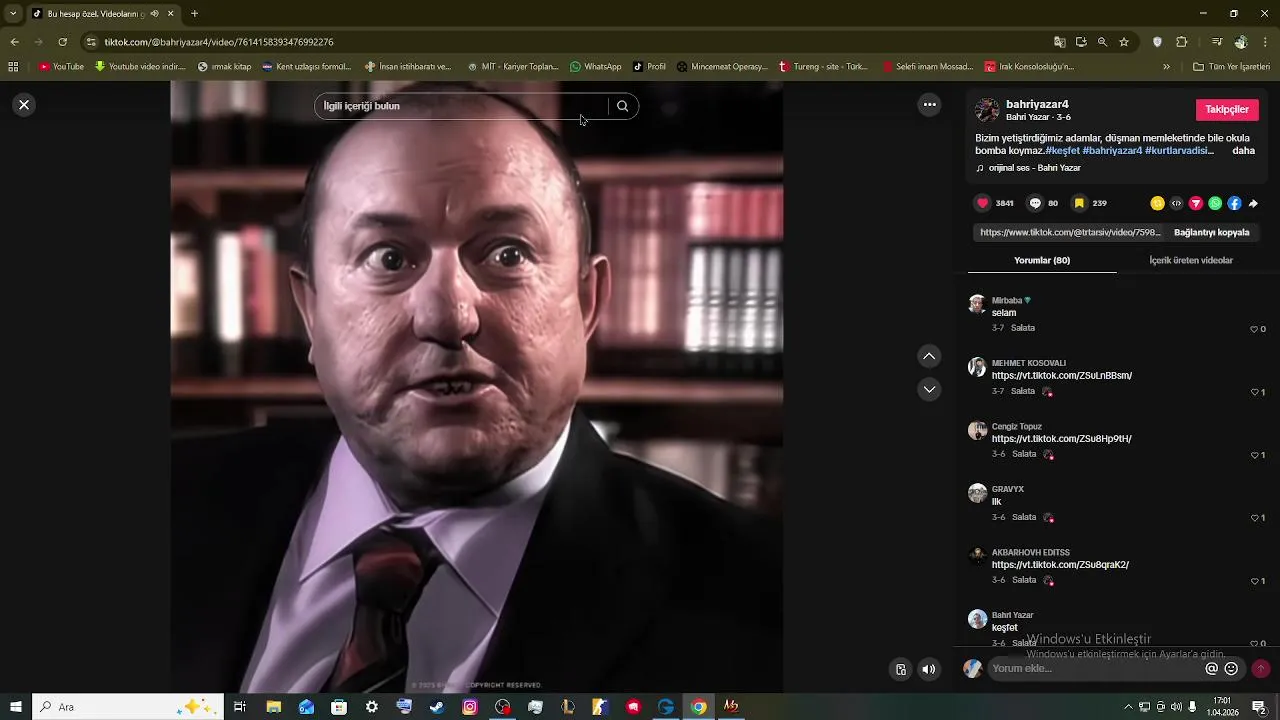Open the 'Tureng - site - Türk...' bookmark
The image size is (1280, 720).
(823, 67)
